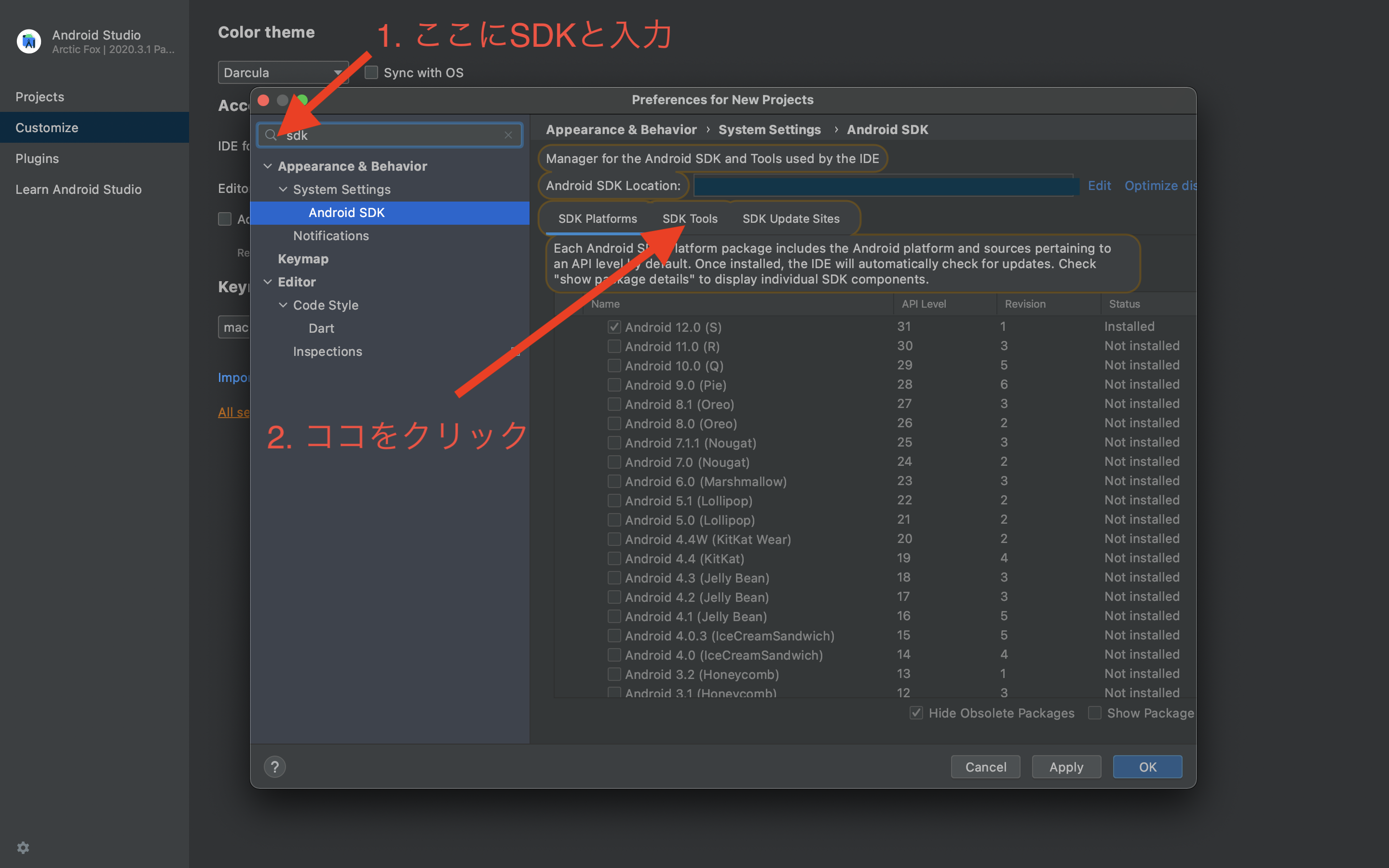The width and height of the screenshot is (1389, 868).
Task: Sort table by API Level header
Action: 945,304
